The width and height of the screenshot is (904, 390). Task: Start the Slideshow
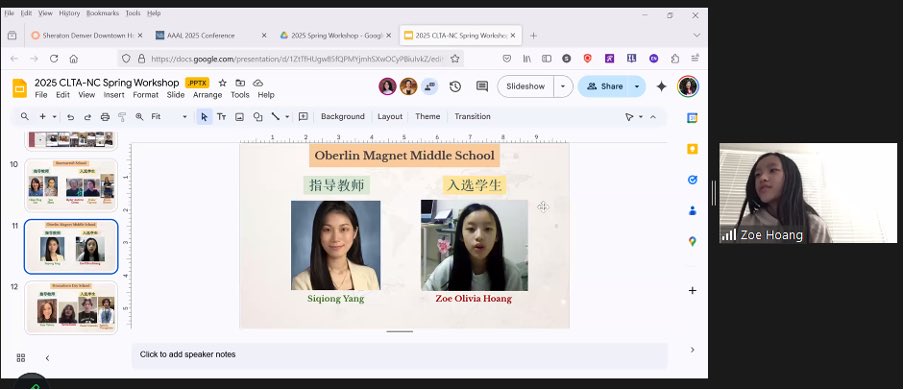[525, 87]
